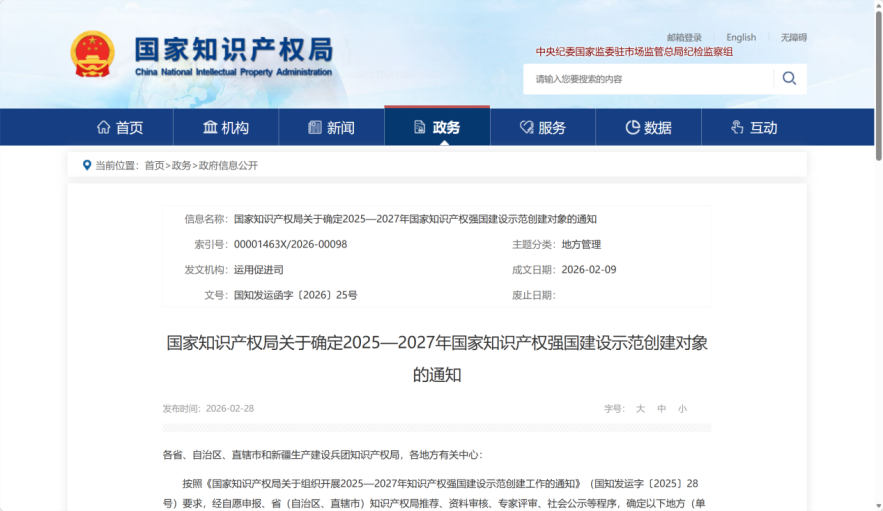Viewport: 883px width, 511px height.
Task: Click the location pin icon in breadcrumb
Action: 86,165
